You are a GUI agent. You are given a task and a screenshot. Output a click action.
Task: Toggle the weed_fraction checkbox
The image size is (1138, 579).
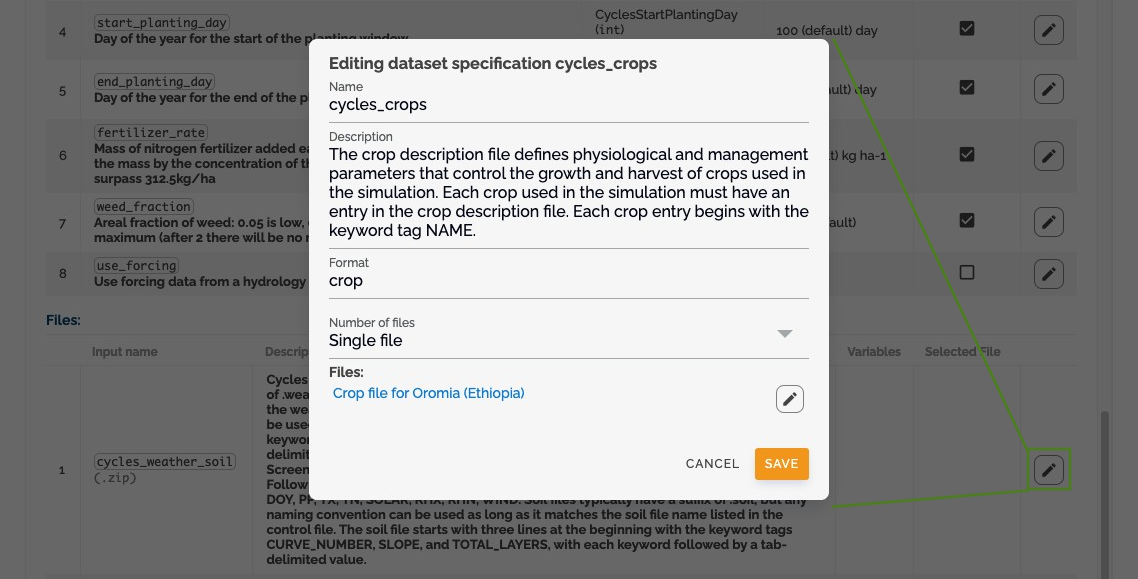coord(967,220)
